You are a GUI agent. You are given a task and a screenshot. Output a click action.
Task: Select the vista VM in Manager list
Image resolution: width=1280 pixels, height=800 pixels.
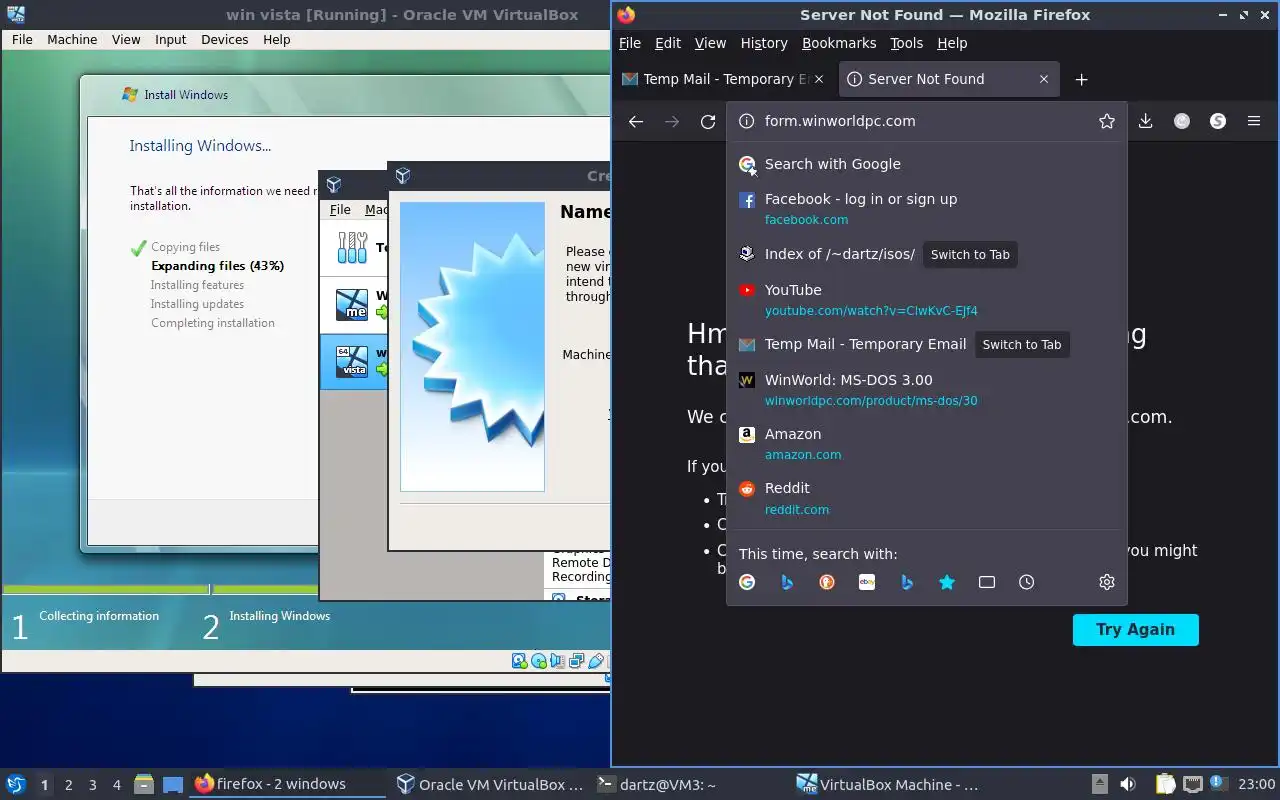(354, 361)
